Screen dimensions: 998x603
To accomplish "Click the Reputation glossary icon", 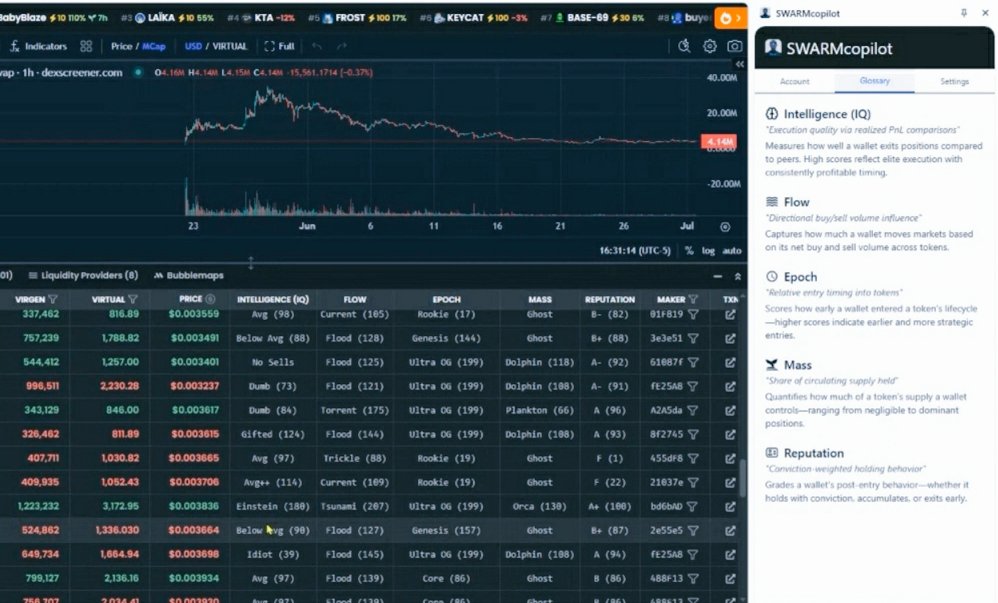I will click(x=772, y=453).
